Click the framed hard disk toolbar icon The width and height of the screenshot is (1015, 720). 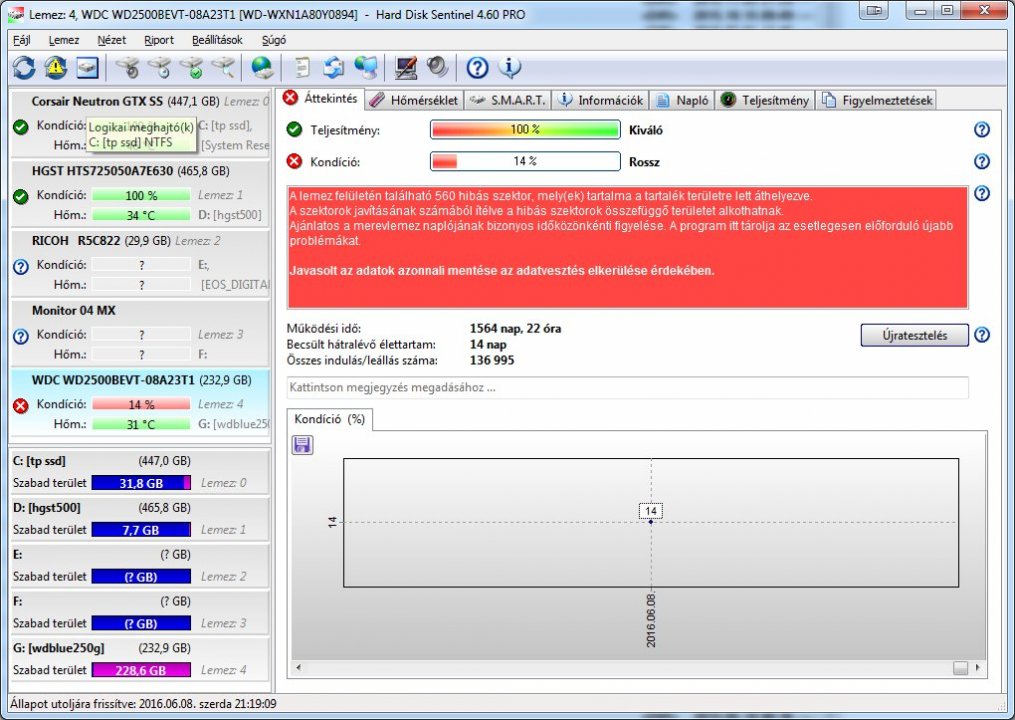pyautogui.click(x=87, y=67)
